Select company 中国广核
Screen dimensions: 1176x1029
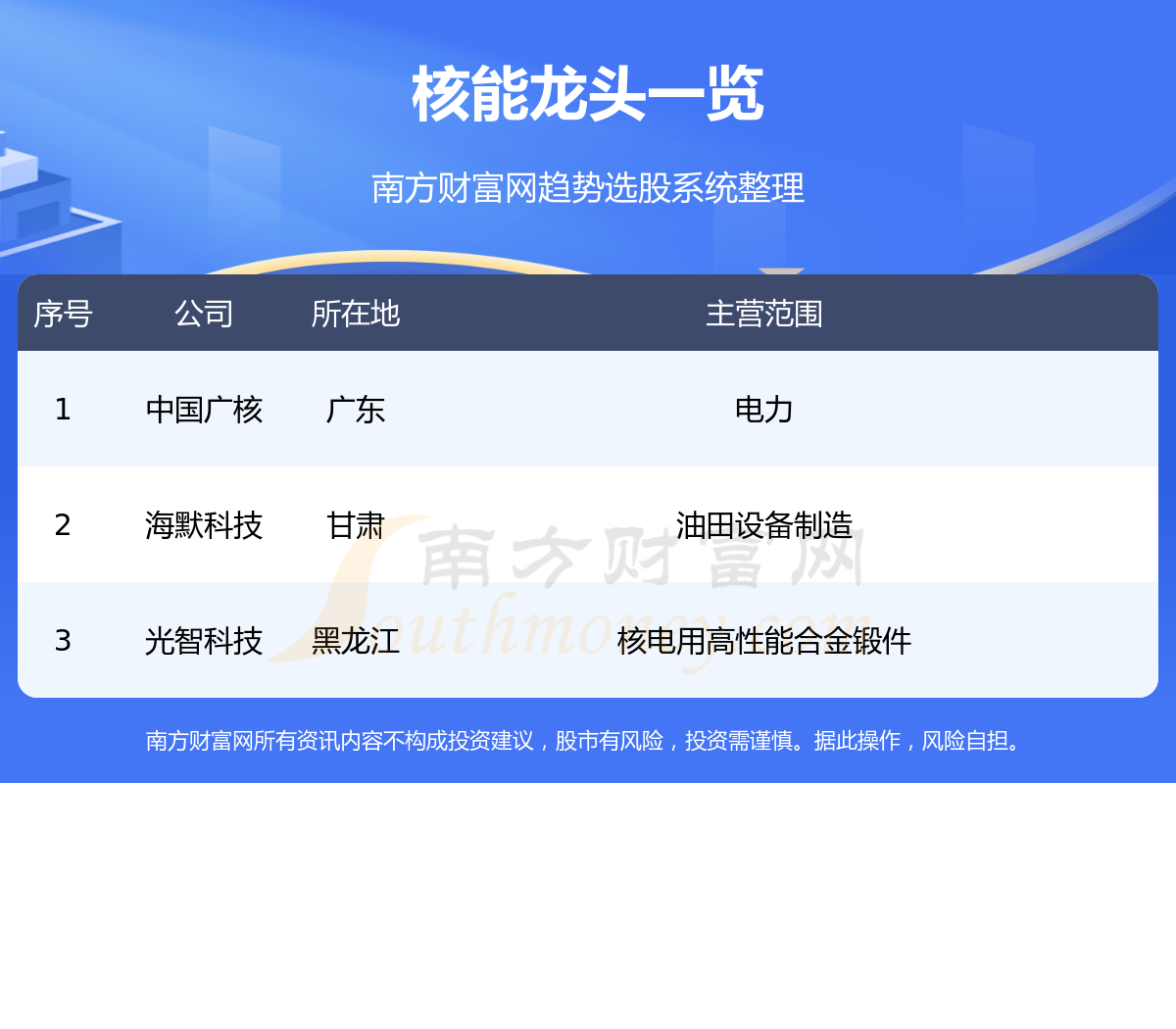pos(204,410)
